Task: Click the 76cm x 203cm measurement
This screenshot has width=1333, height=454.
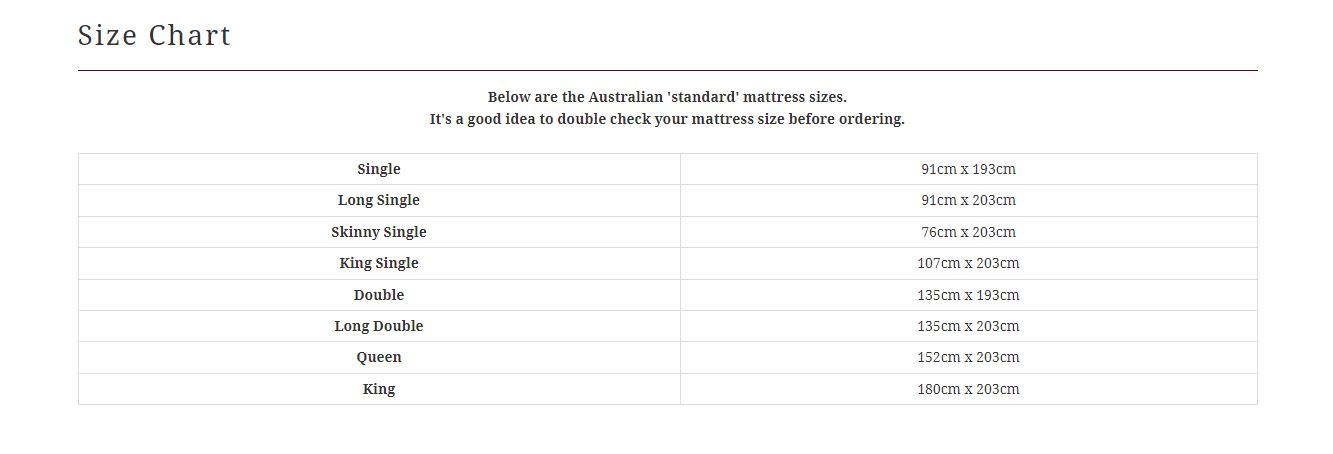Action: coord(968,232)
